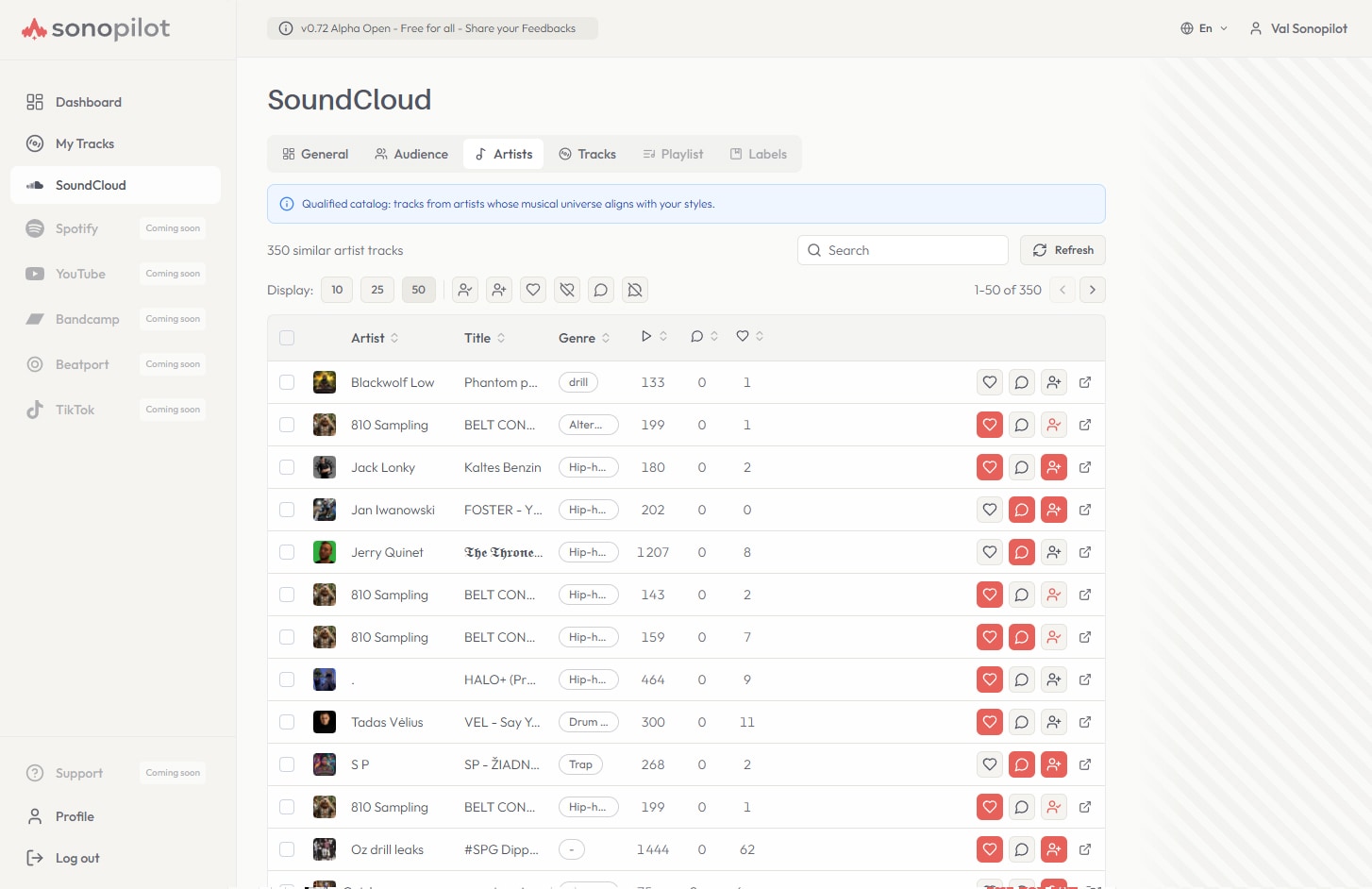
Task: Sort the table by Genre column
Action: pyautogui.click(x=582, y=337)
